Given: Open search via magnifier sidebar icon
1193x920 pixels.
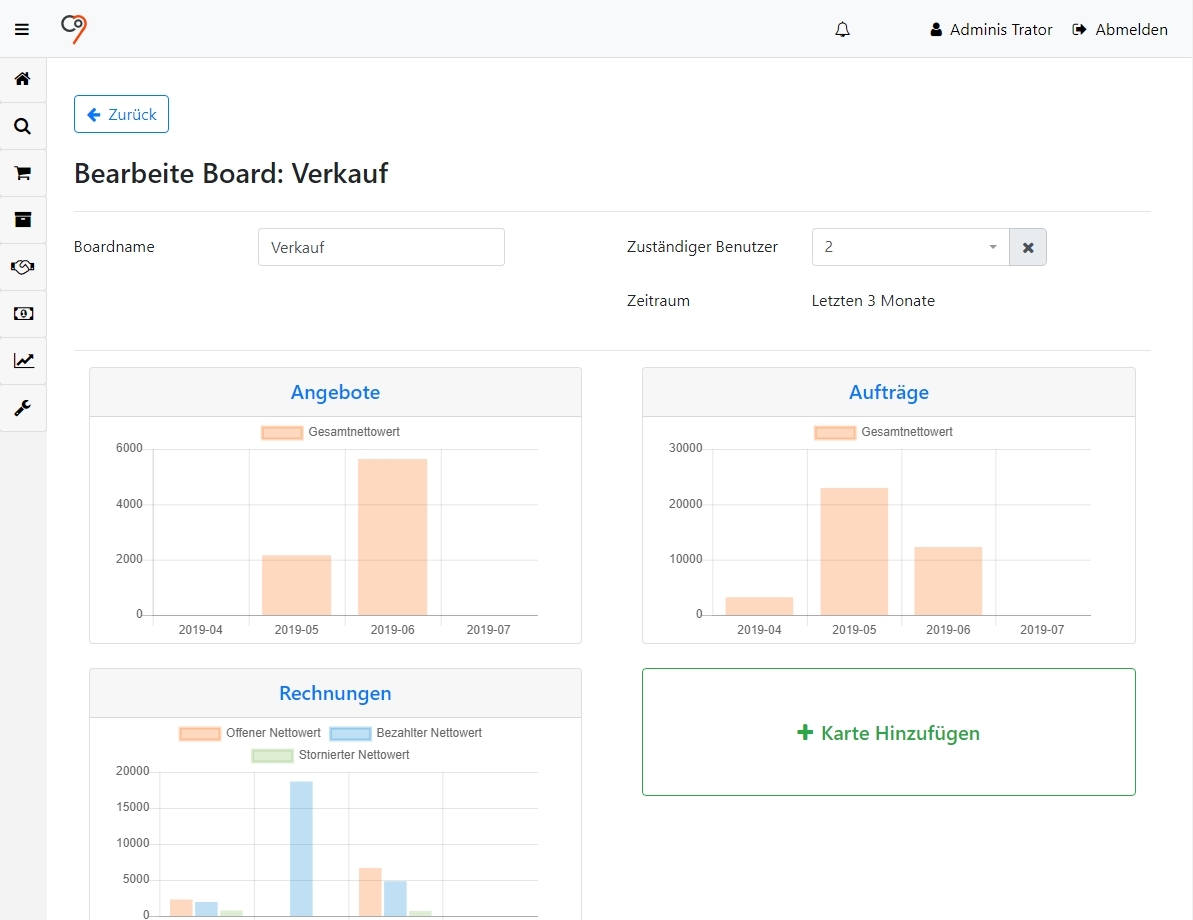Looking at the screenshot, I should coord(22,126).
